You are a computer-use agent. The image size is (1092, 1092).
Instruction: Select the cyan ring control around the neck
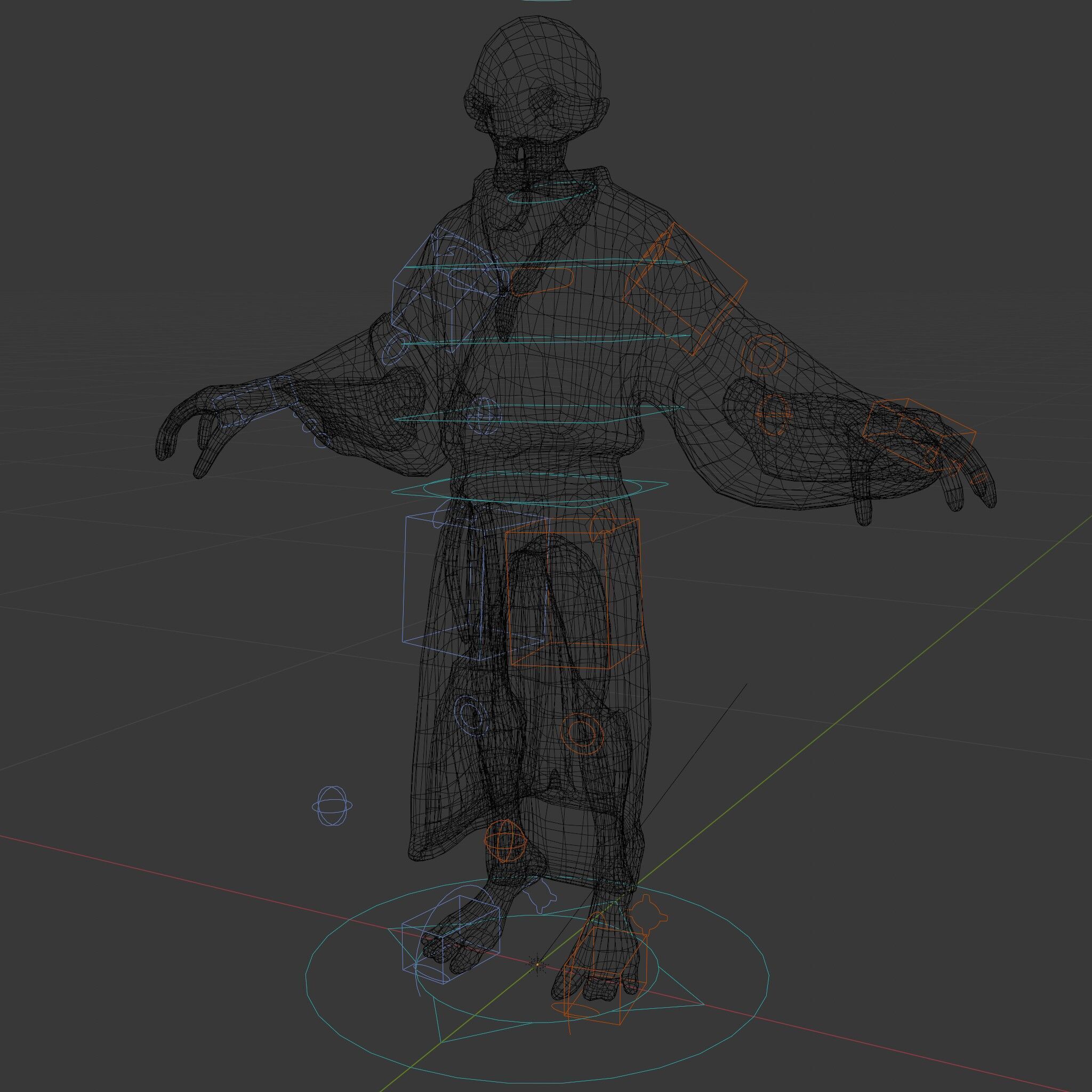pyautogui.click(x=552, y=191)
